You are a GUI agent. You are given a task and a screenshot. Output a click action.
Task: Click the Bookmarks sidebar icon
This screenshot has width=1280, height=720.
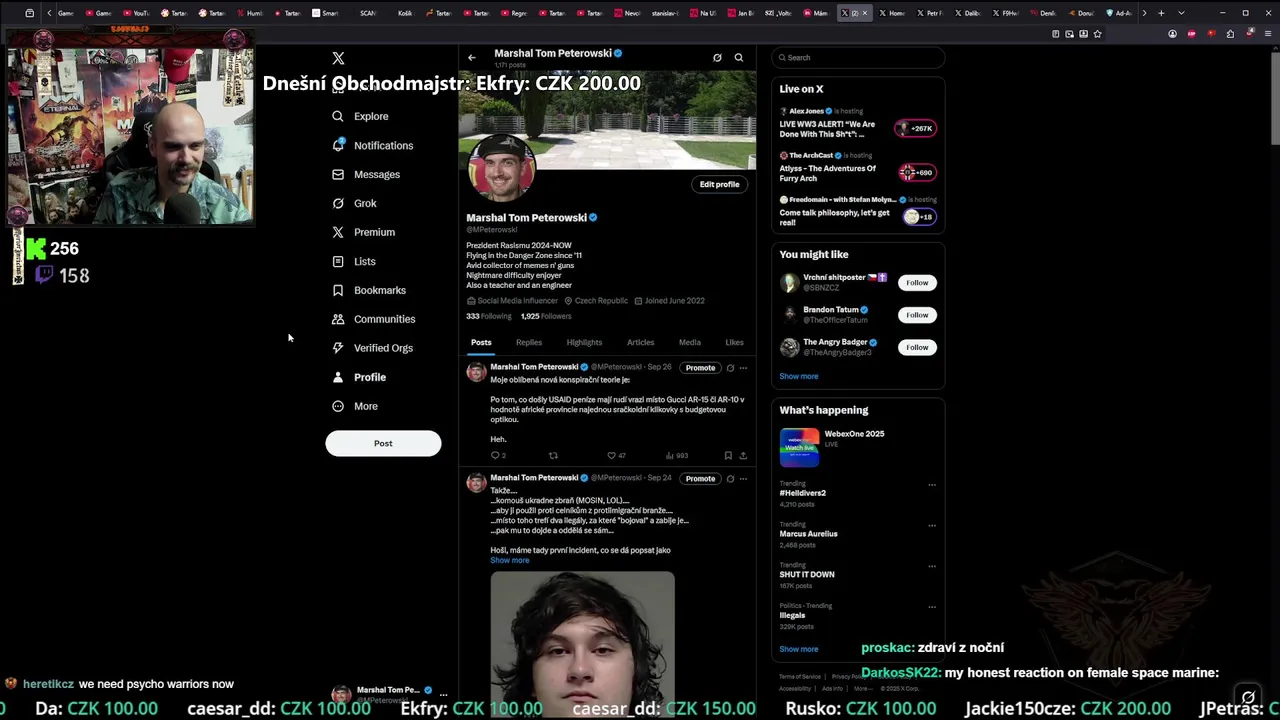click(338, 290)
